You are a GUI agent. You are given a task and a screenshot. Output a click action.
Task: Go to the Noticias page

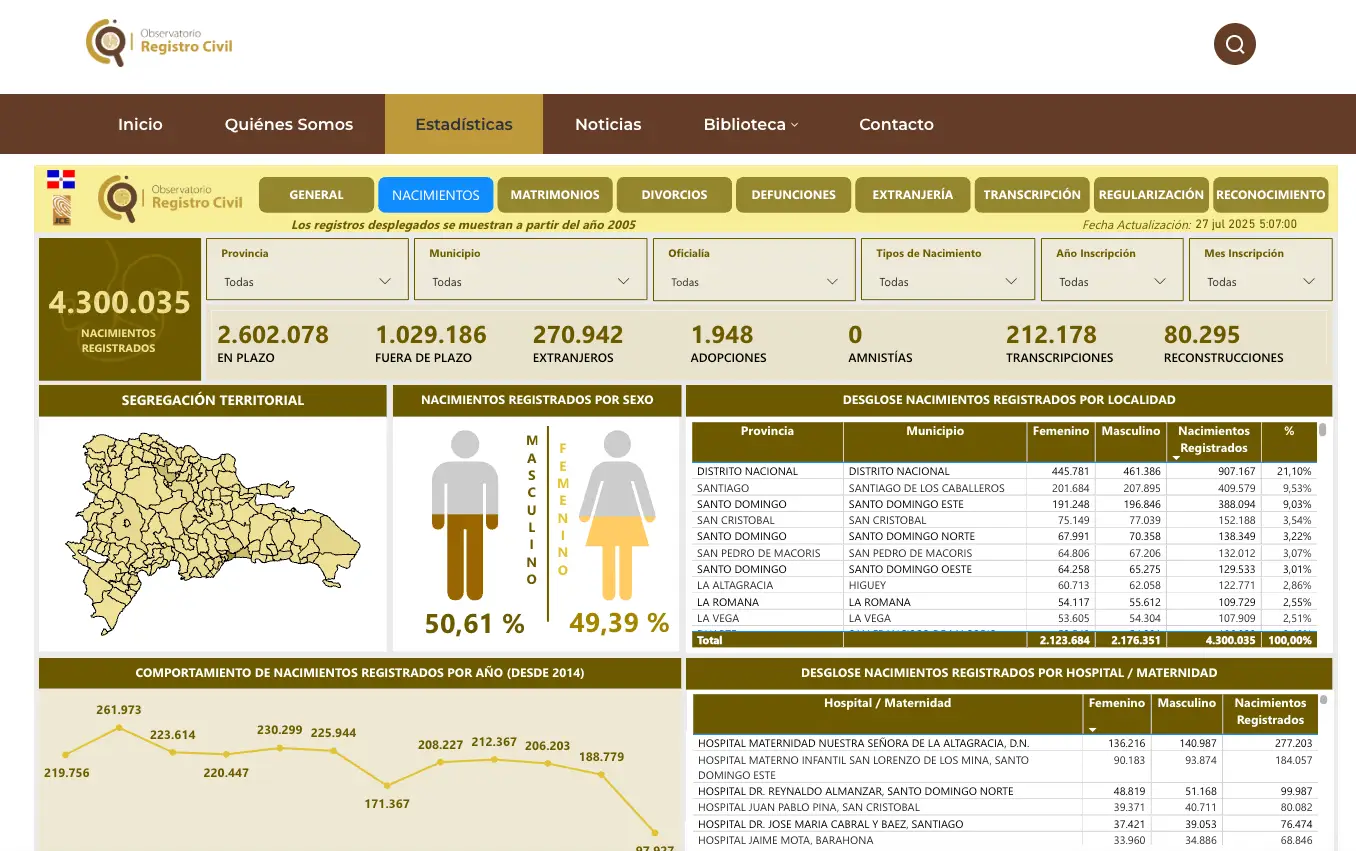[x=608, y=124]
